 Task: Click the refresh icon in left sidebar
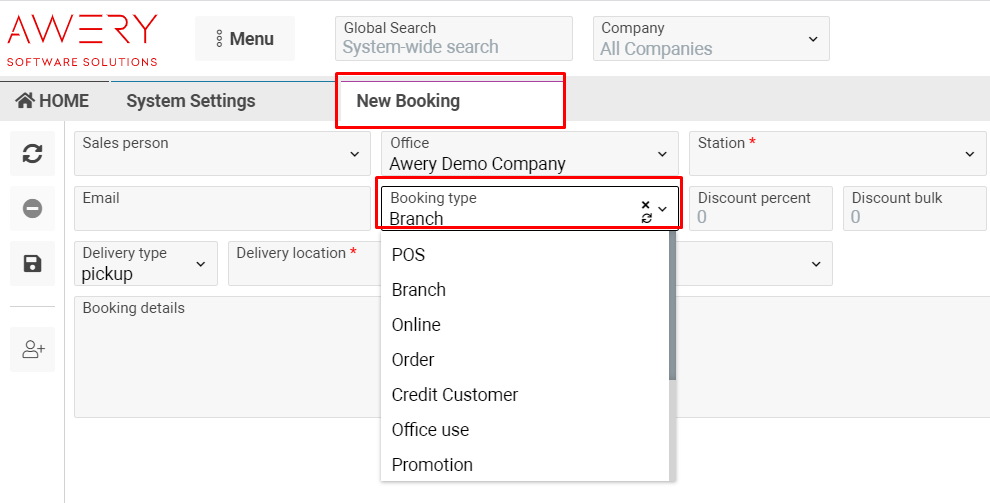(32, 153)
